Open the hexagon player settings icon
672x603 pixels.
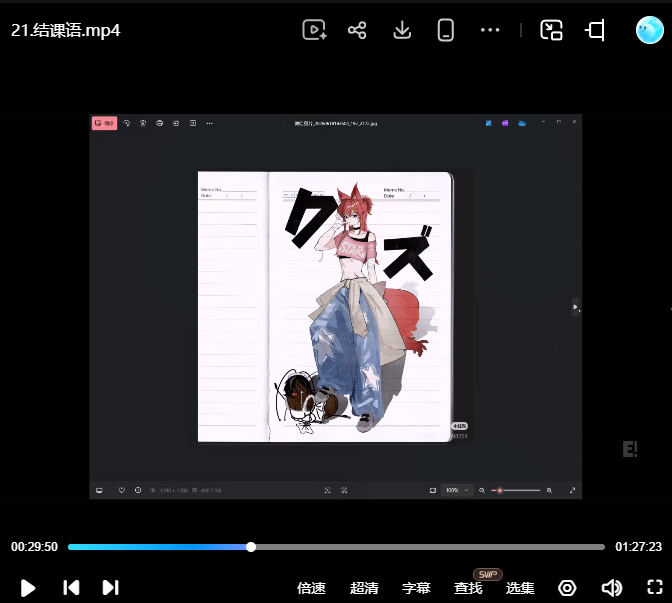567,588
